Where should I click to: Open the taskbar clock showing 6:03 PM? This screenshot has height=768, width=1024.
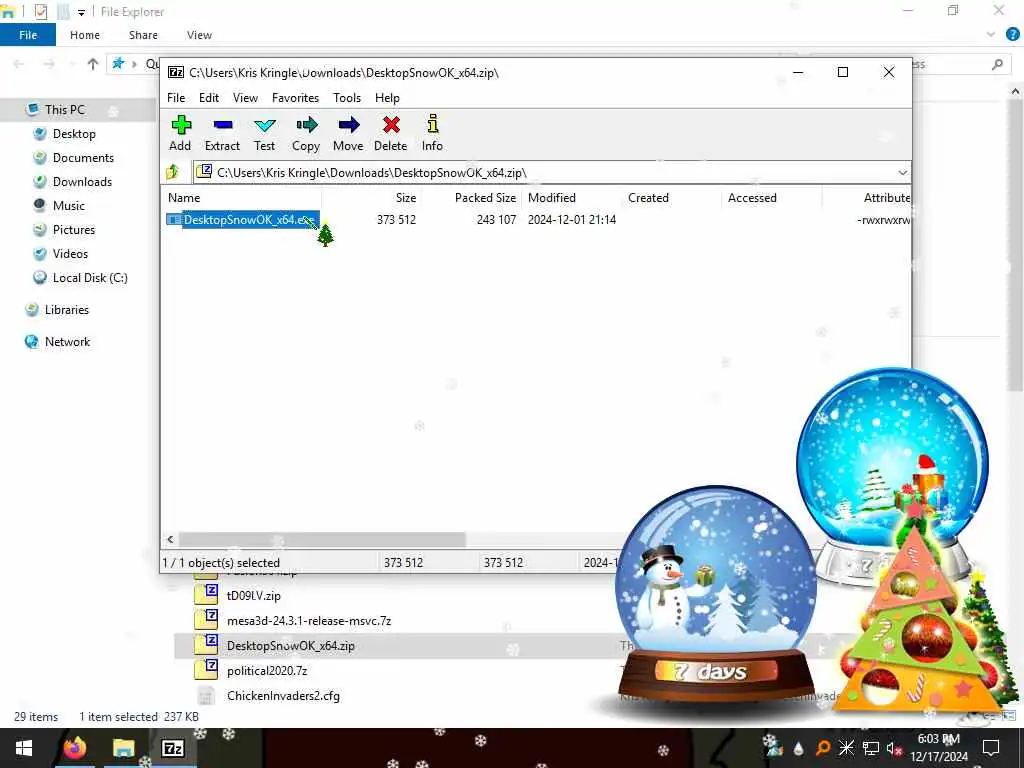tap(938, 748)
